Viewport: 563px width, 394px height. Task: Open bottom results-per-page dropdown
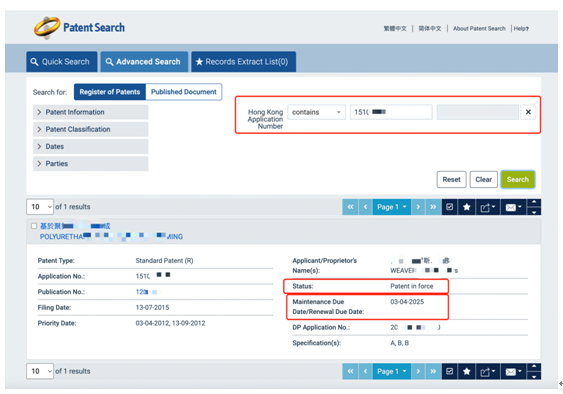[40, 371]
